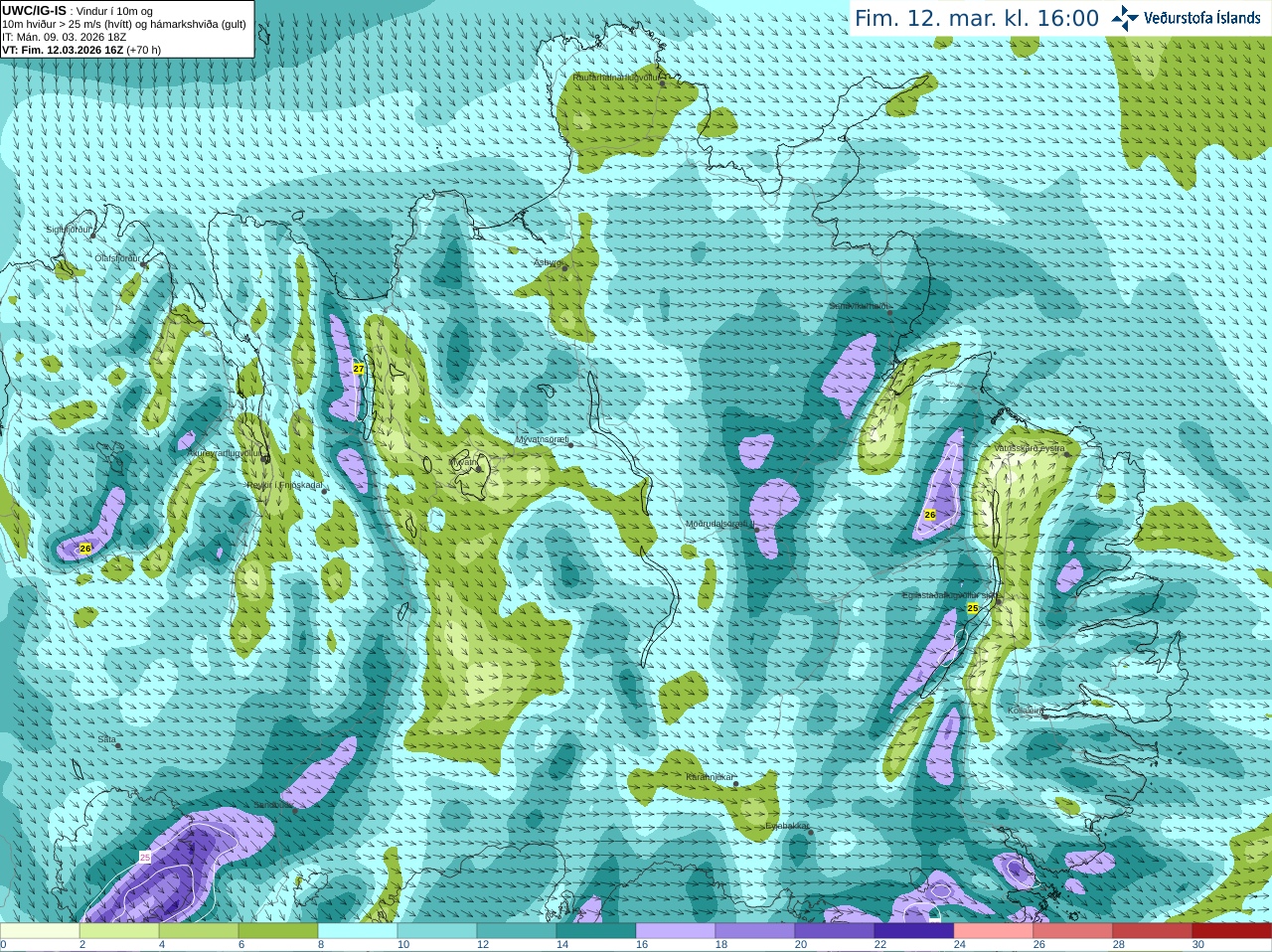This screenshot has width=1272, height=952.
Task: Select the 8–10 m/s legend color
Action: 358,931
